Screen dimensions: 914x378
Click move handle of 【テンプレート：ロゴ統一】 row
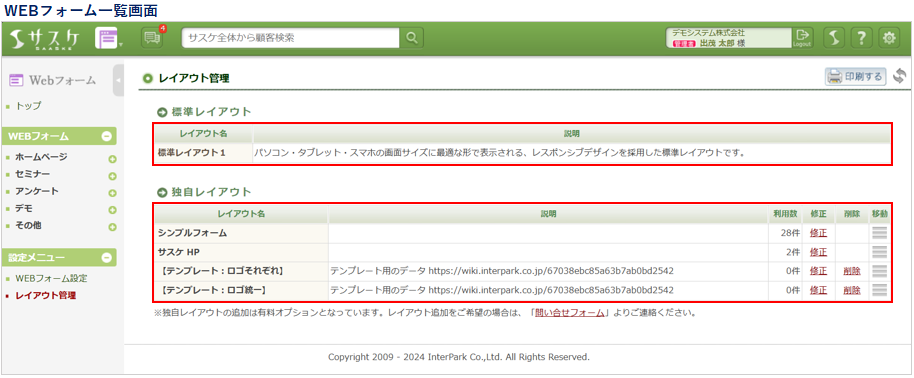[x=880, y=290]
